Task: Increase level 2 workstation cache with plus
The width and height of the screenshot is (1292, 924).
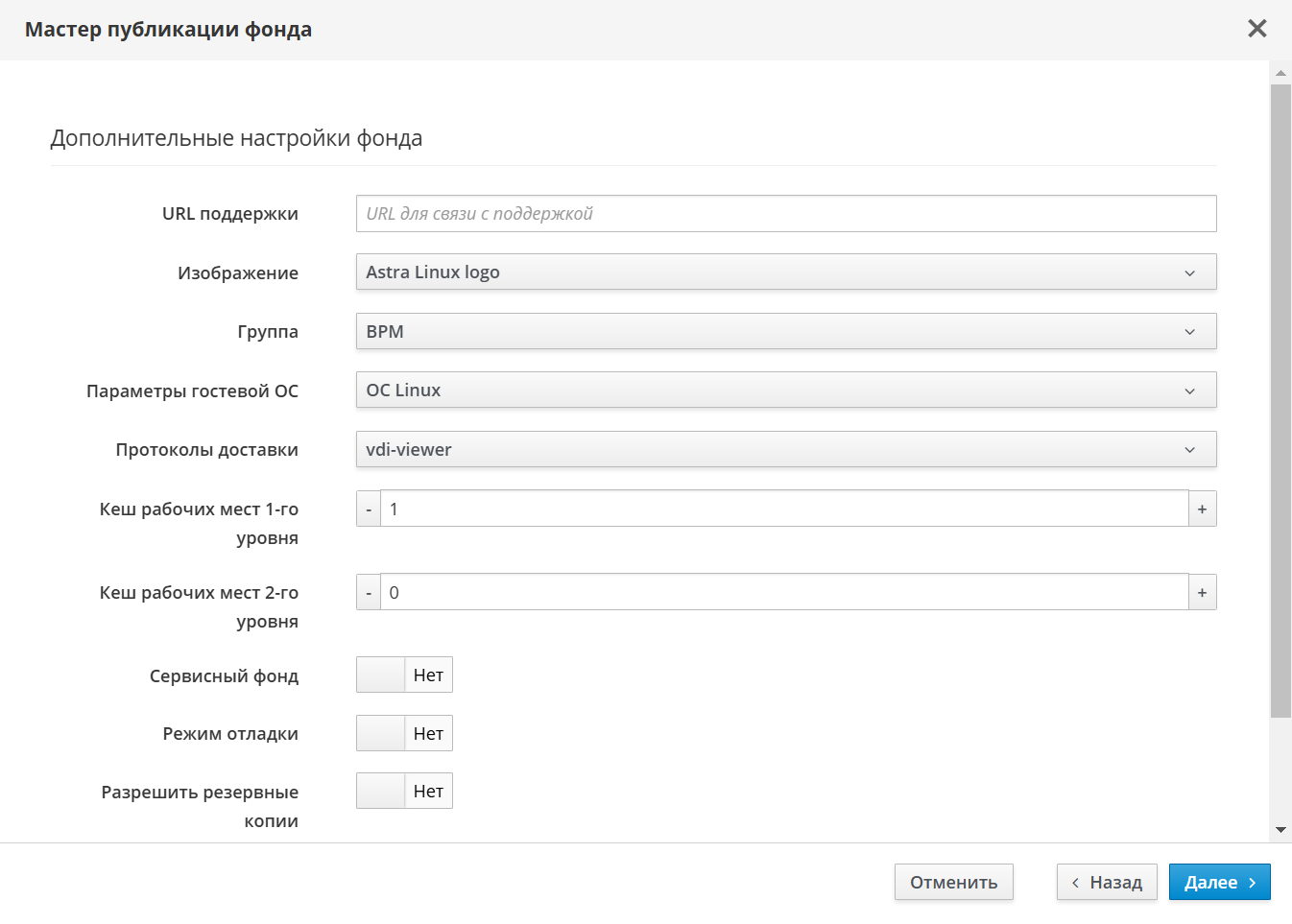Action: 1202,593
